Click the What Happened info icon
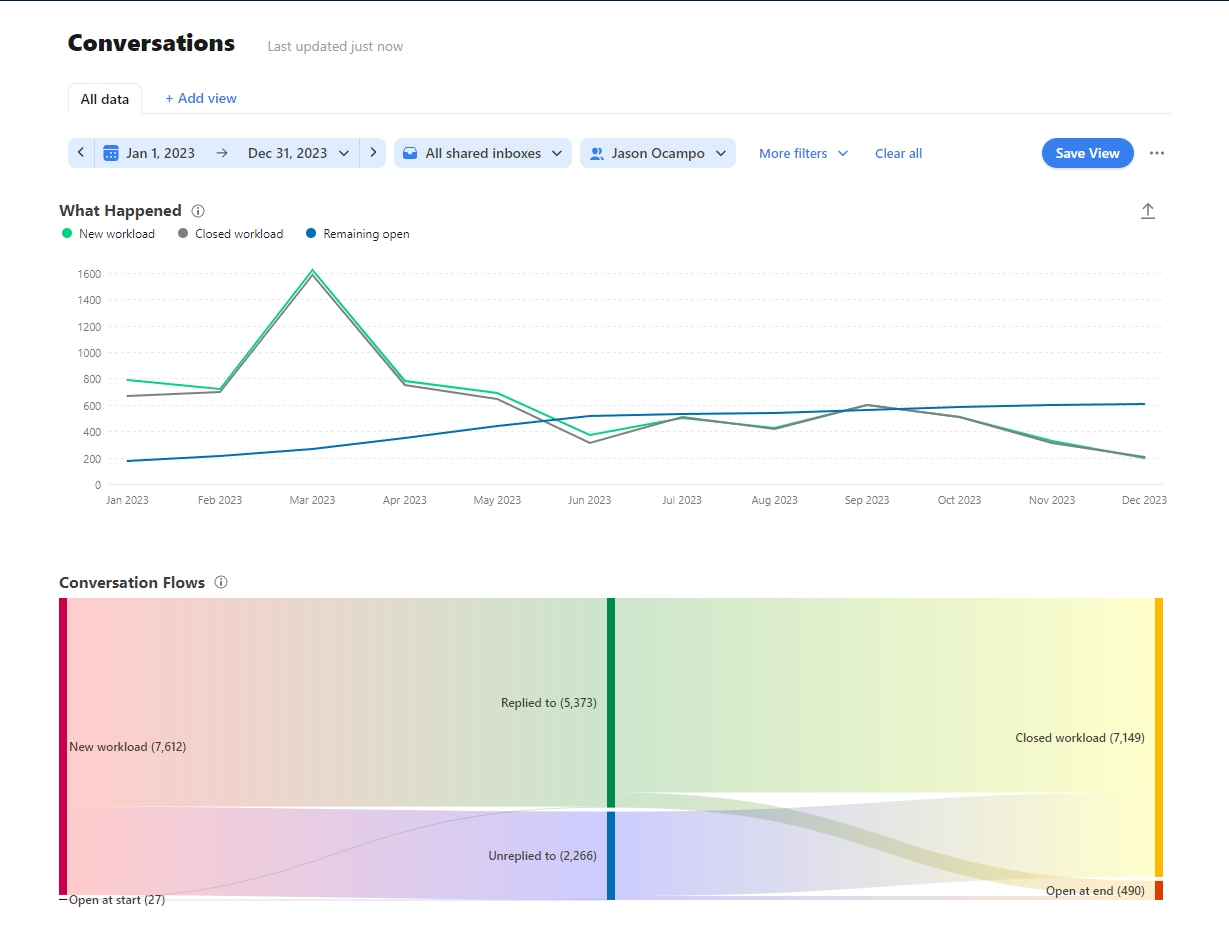This screenshot has height=946, width=1229. click(198, 211)
